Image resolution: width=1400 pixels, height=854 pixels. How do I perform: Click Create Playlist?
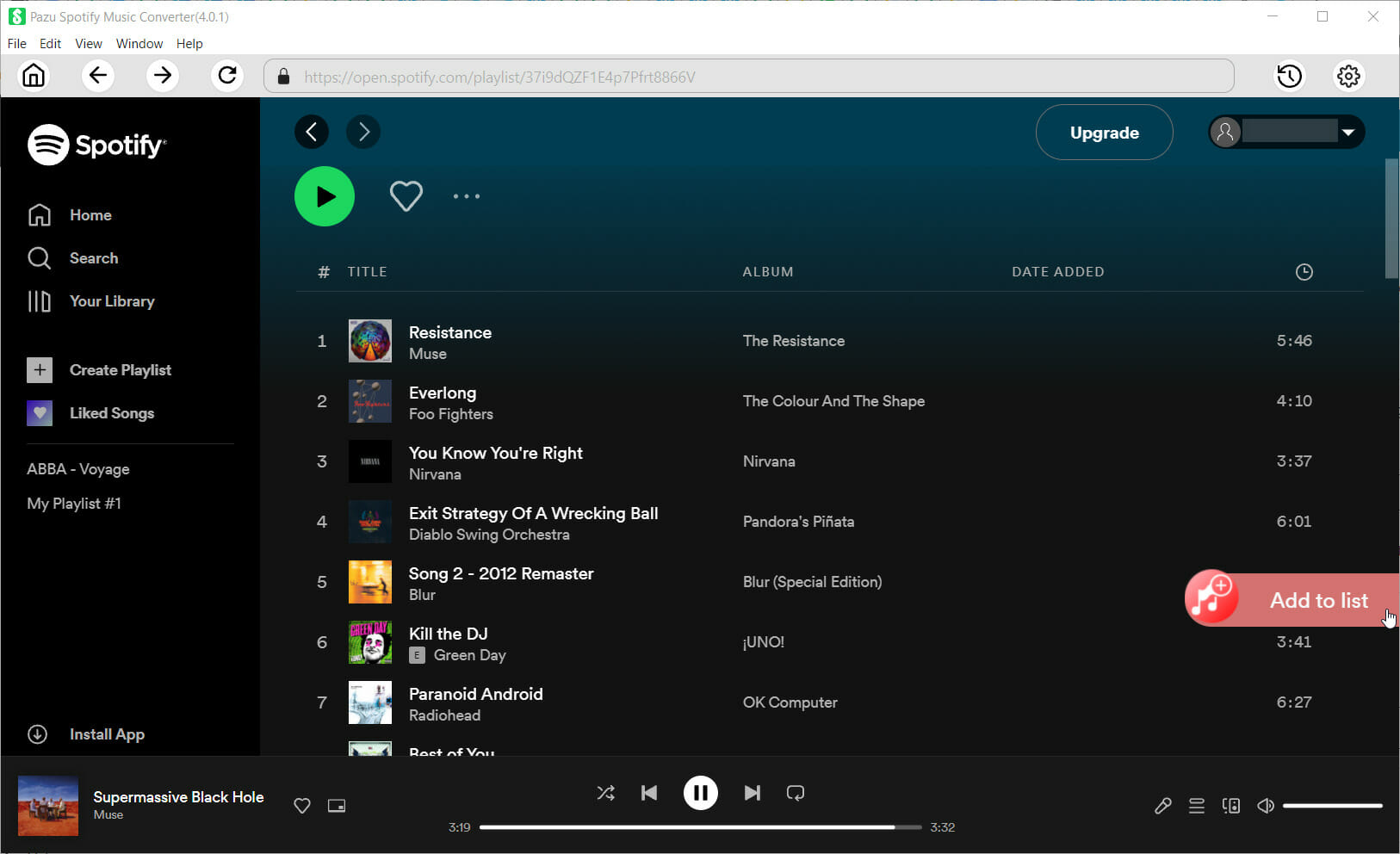tap(99, 370)
